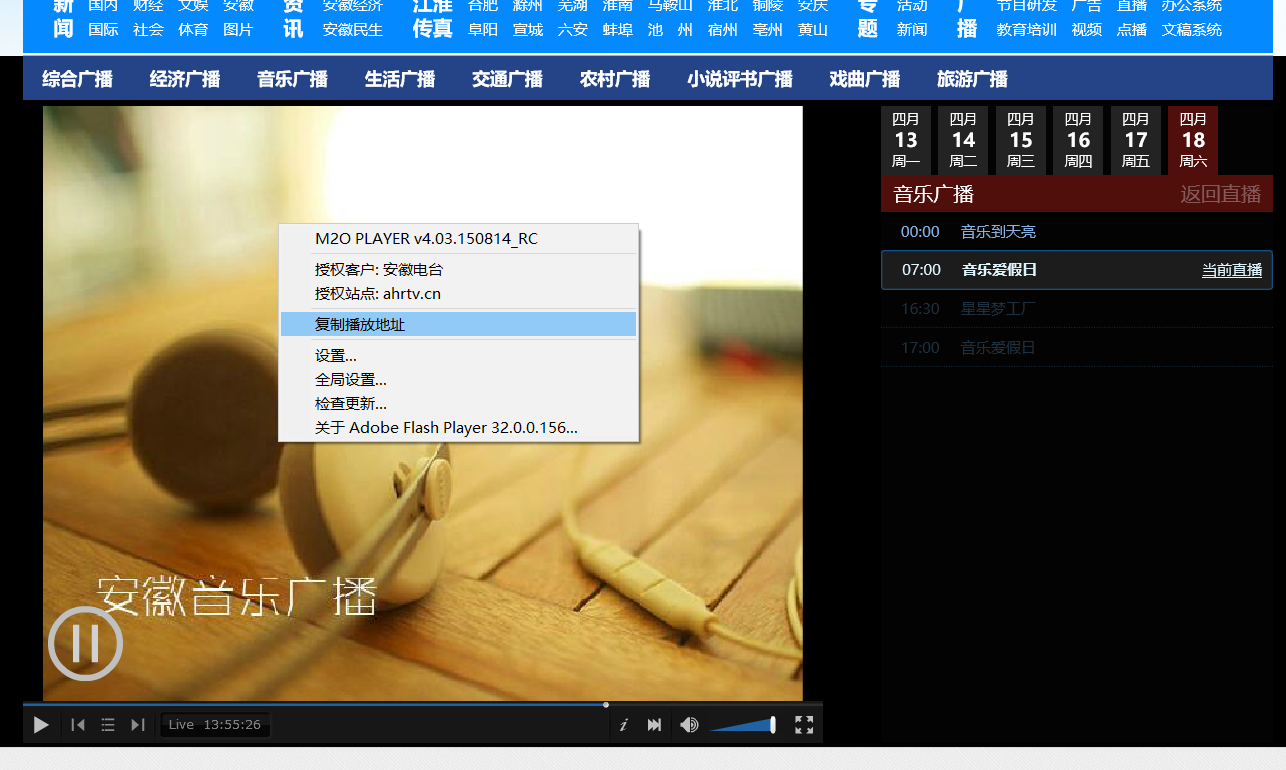The height and width of the screenshot is (770, 1286).
Task: Switch to 生活广播 channel
Action: point(400,79)
